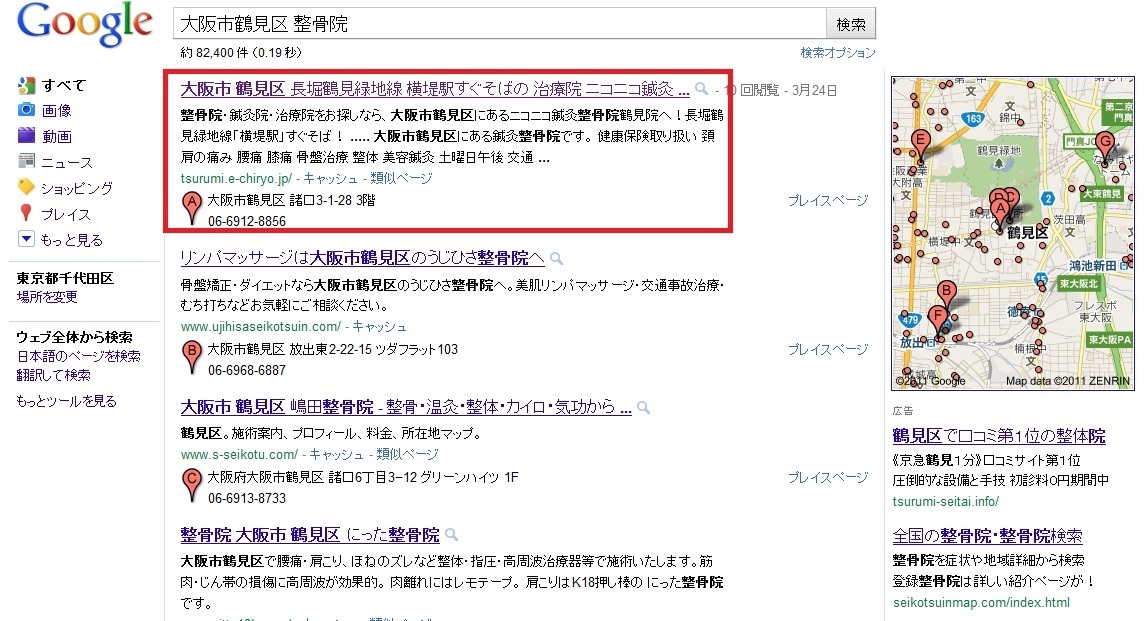This screenshot has height=621, width=1144.
Task: Open 検索オプション link
Action: (x=838, y=53)
